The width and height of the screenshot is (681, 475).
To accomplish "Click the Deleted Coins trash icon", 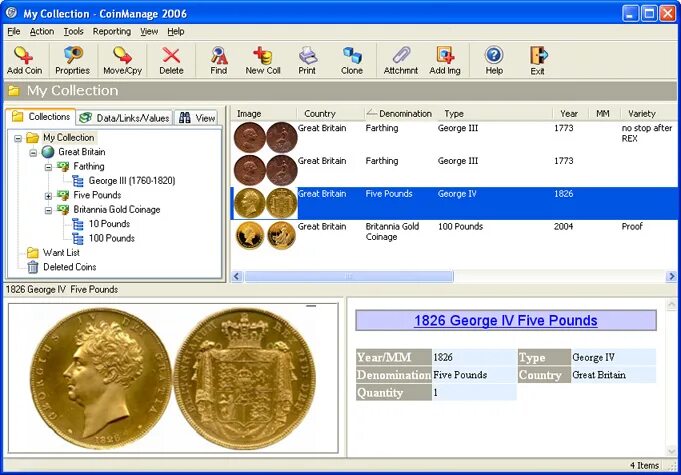I will pyautogui.click(x=33, y=267).
